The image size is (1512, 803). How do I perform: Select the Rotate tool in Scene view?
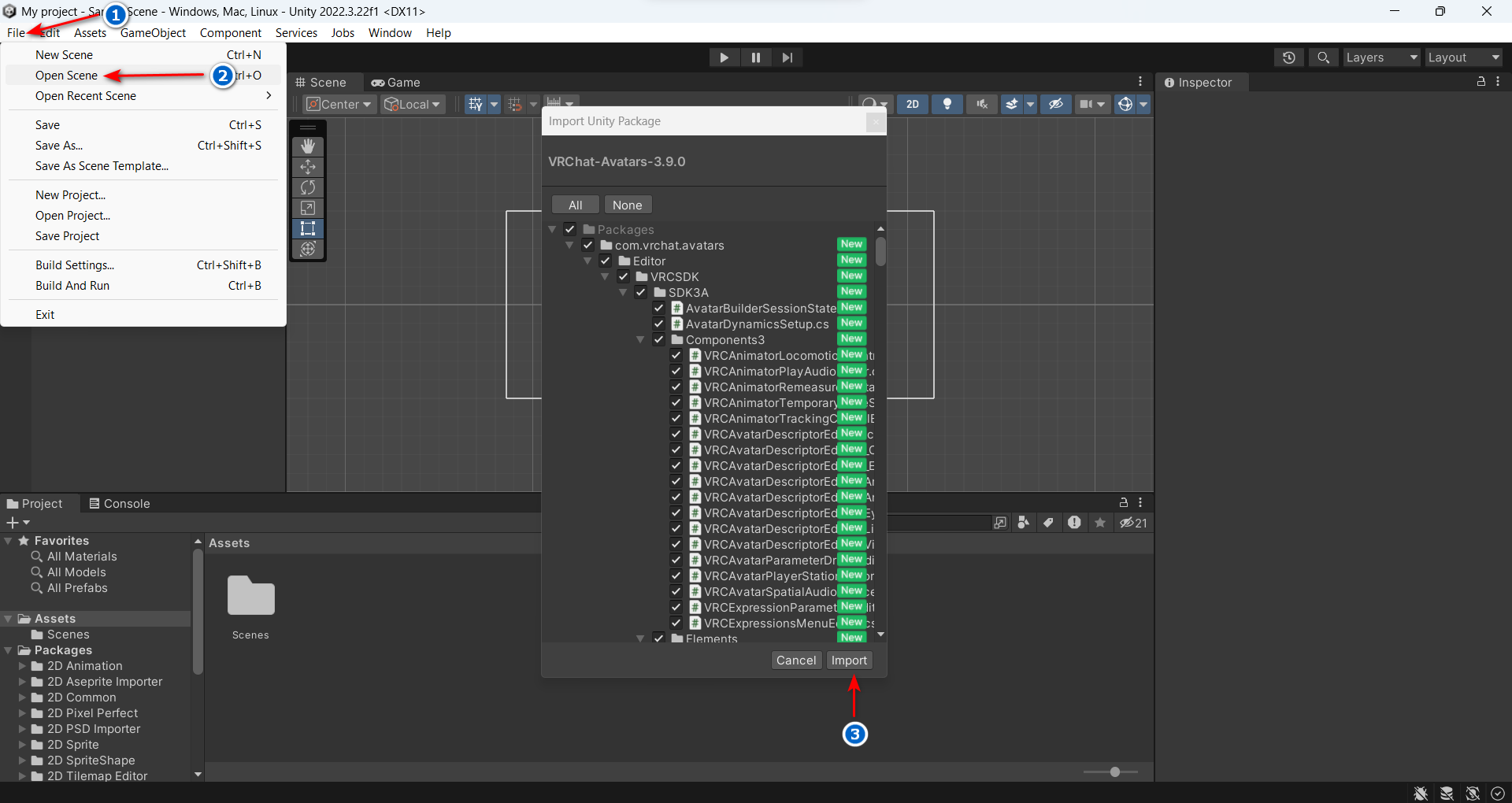point(308,187)
